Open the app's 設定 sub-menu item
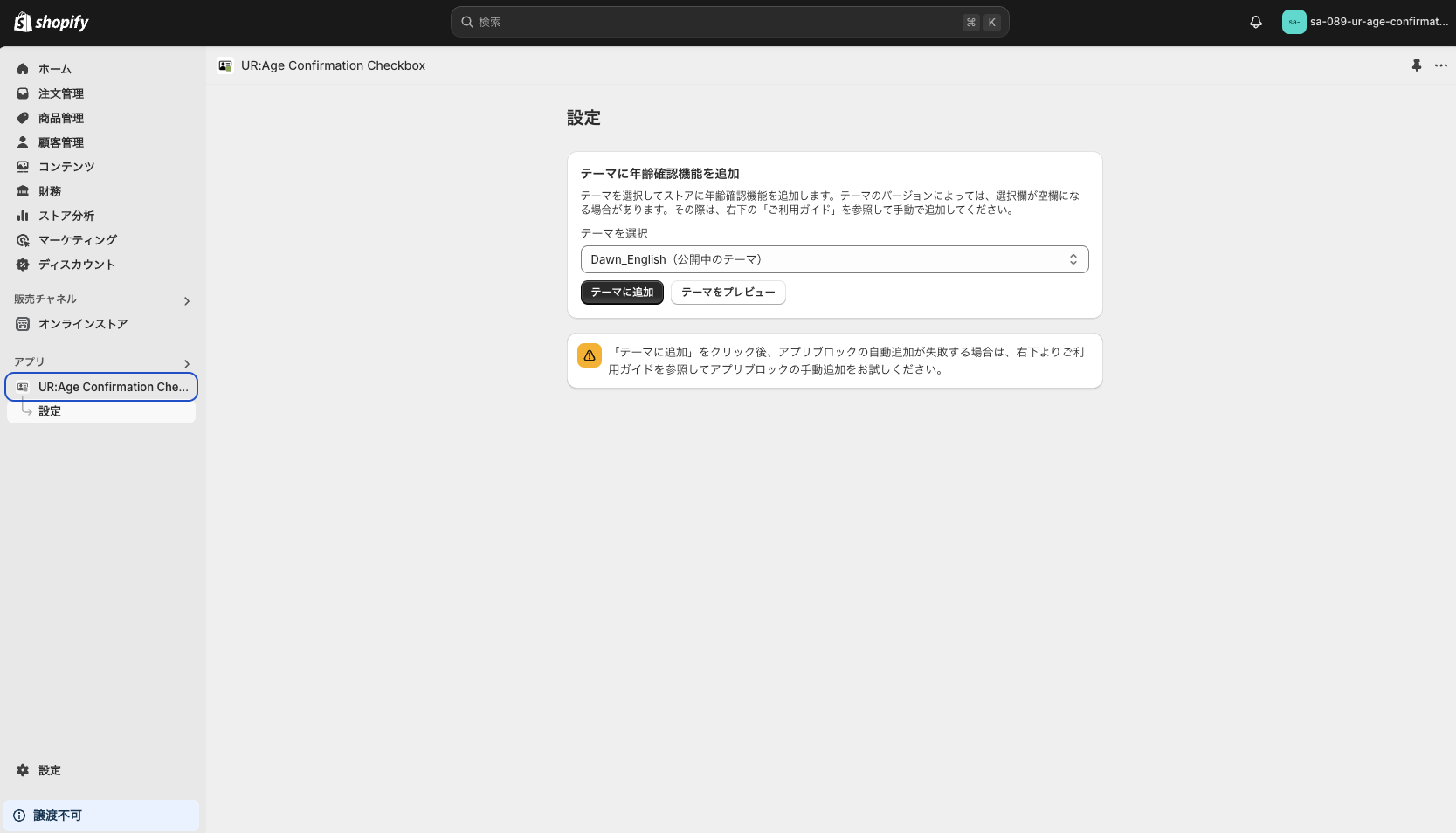 click(49, 410)
